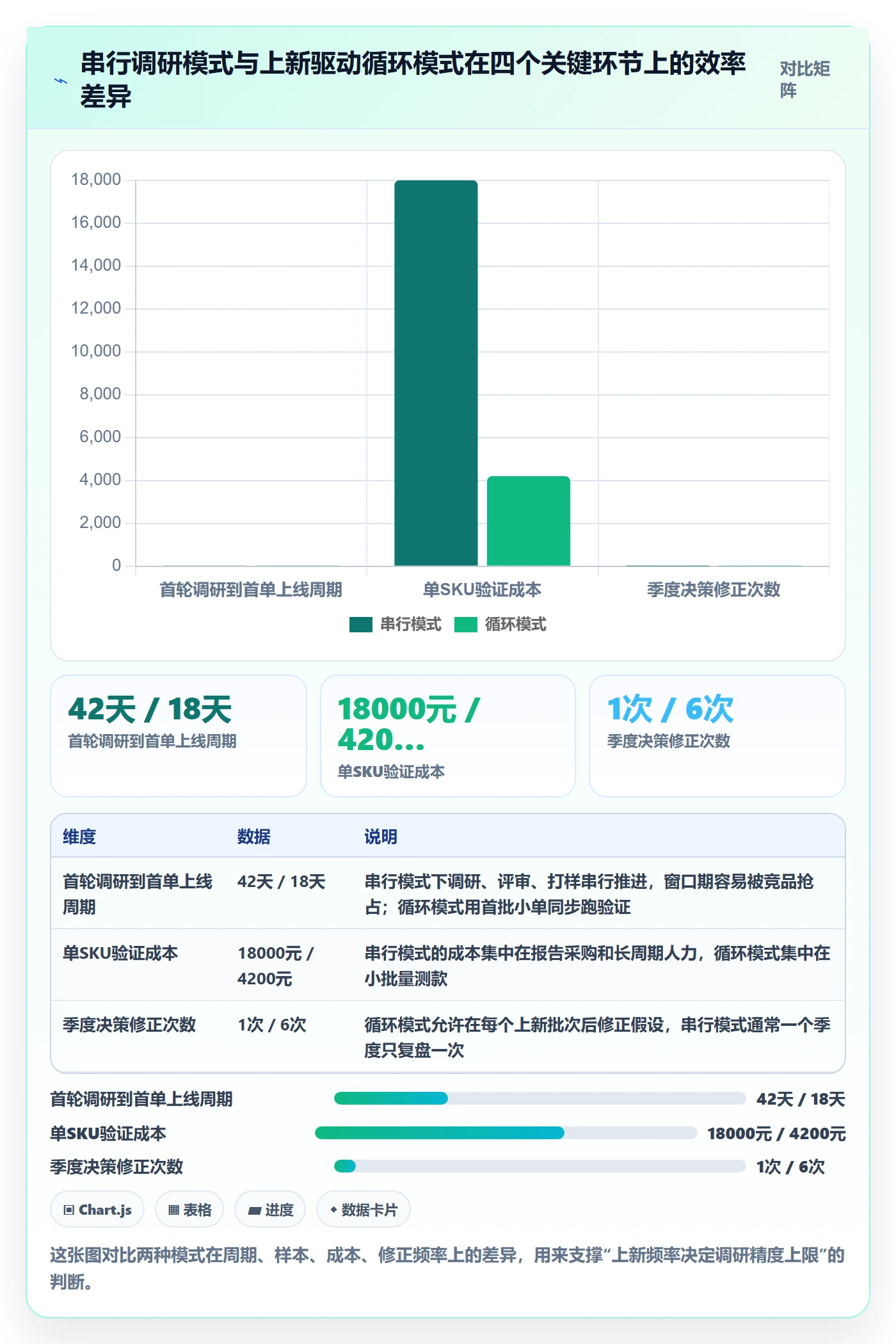Viewport: 896px width, 1344px height.
Task: Click the 首轮调研到首单上线周期 progress bar
Action: (x=540, y=1099)
